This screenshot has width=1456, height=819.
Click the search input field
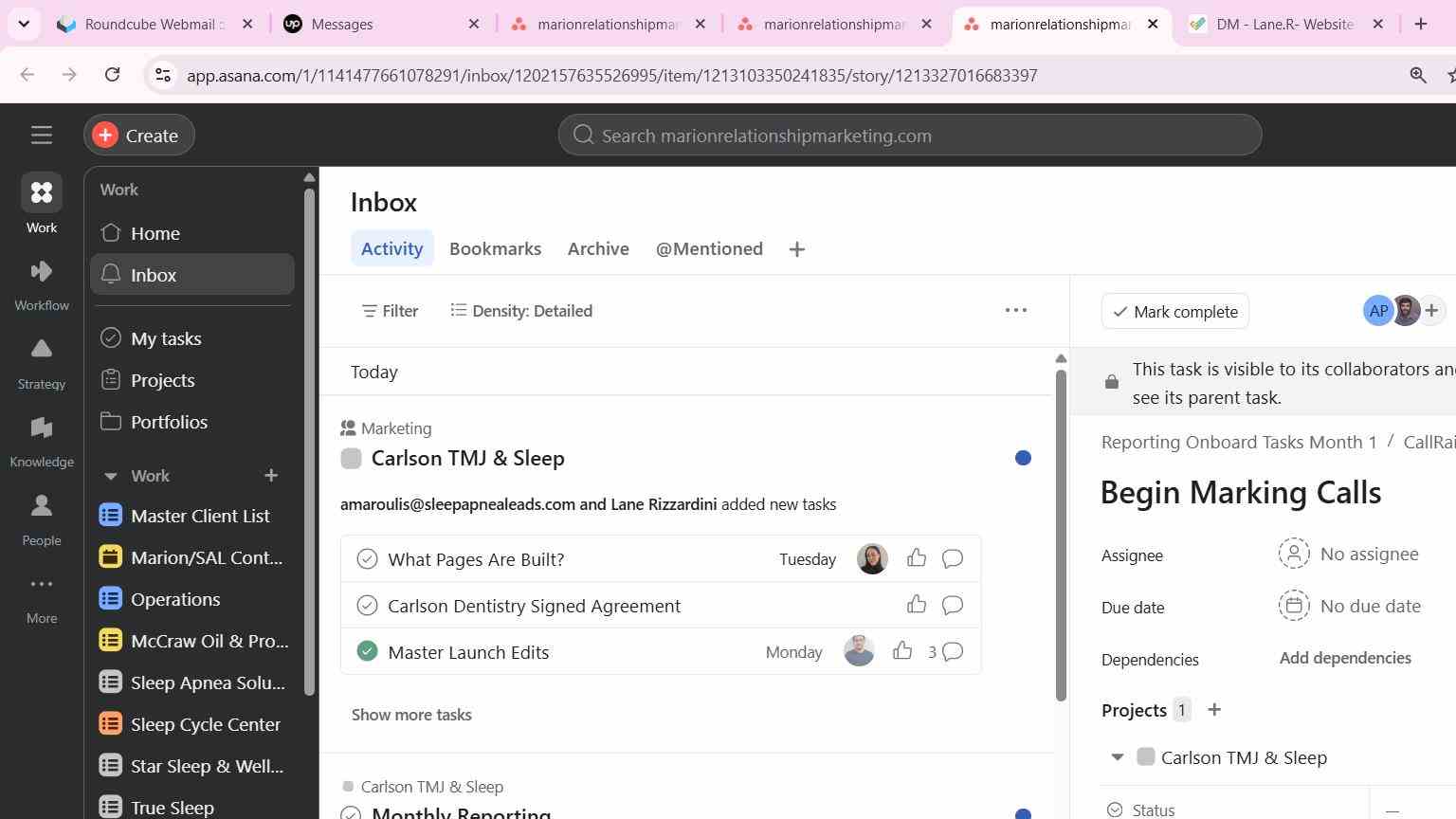tap(910, 136)
